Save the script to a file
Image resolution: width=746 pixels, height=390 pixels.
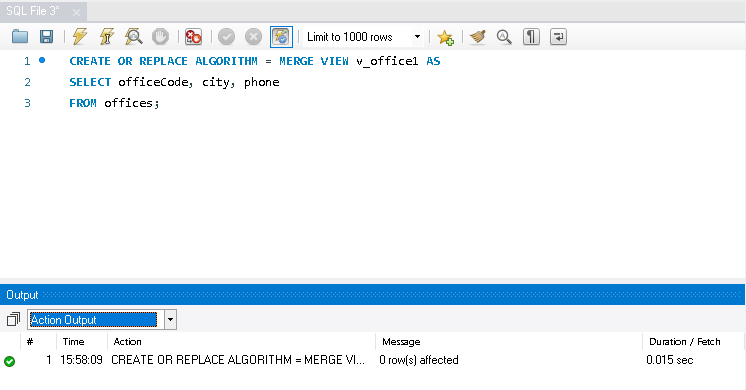[46, 37]
